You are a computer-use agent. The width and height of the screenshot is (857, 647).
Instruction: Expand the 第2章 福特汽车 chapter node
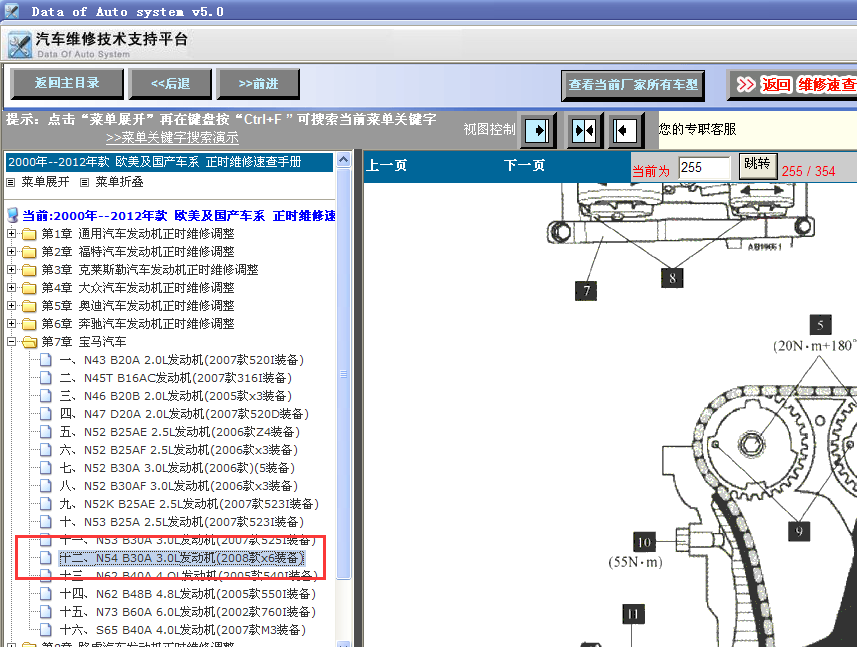point(11,251)
